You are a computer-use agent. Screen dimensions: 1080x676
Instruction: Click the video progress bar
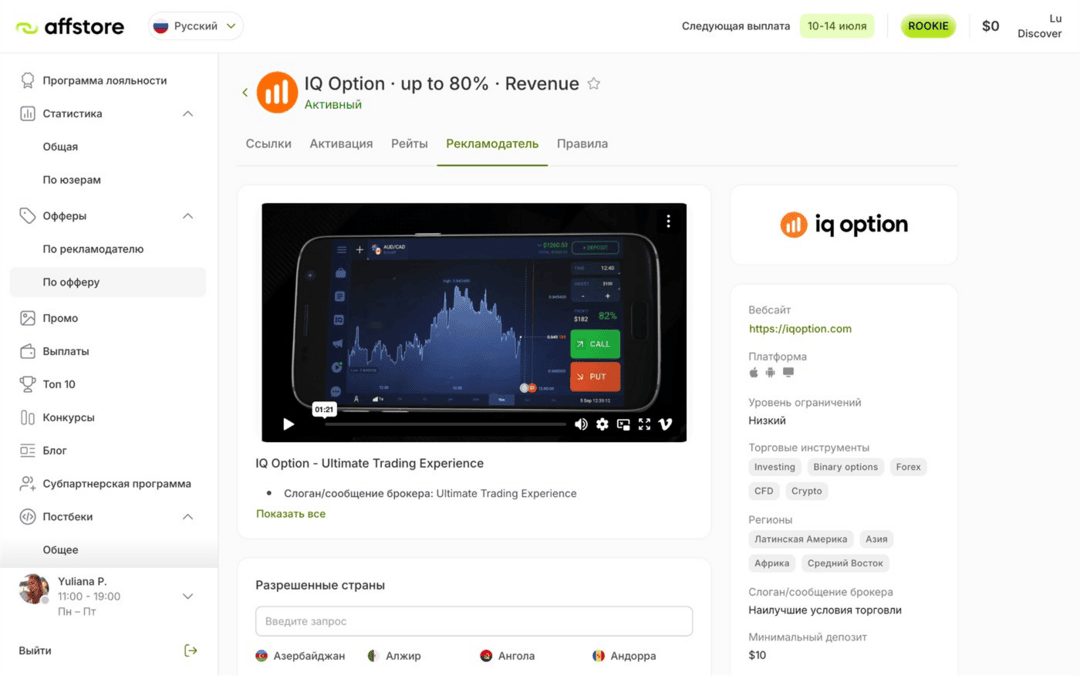click(x=444, y=424)
